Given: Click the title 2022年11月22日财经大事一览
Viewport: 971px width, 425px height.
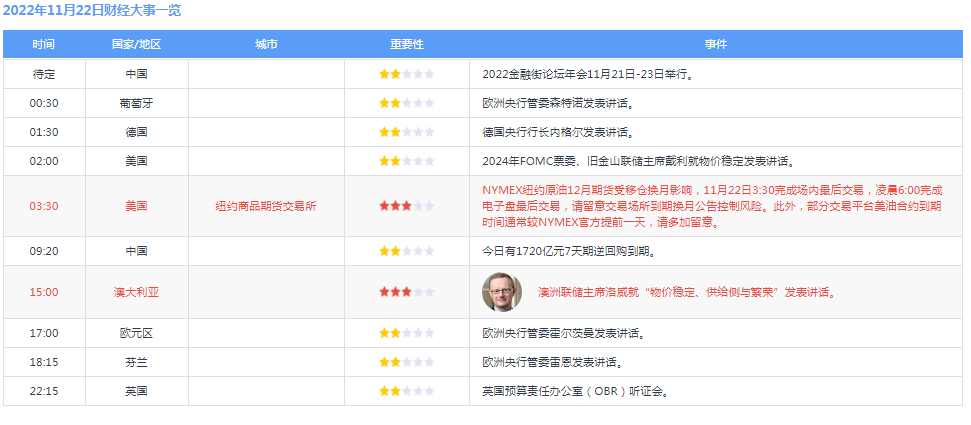Looking at the screenshot, I should [x=92, y=11].
